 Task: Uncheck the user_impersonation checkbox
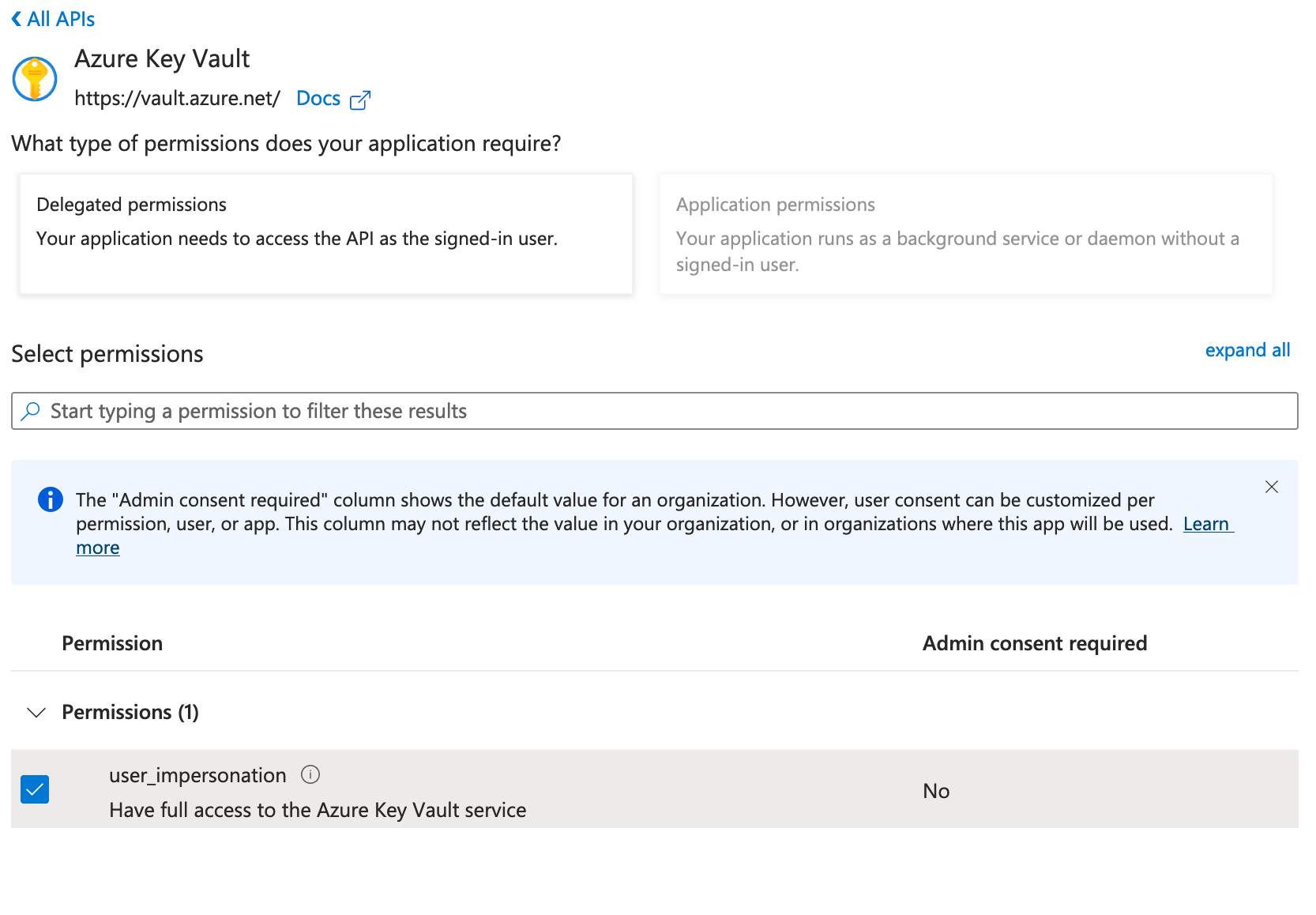[35, 789]
